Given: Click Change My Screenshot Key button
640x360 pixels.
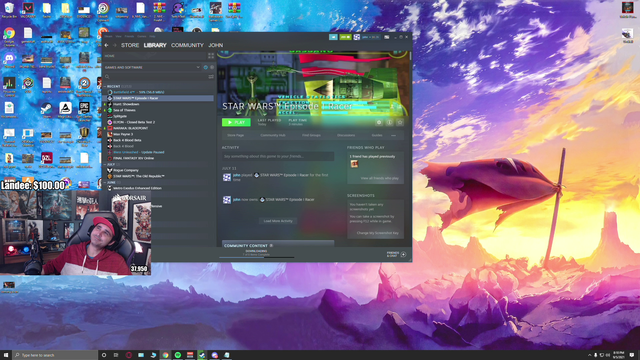Looking at the screenshot, I should (x=378, y=233).
